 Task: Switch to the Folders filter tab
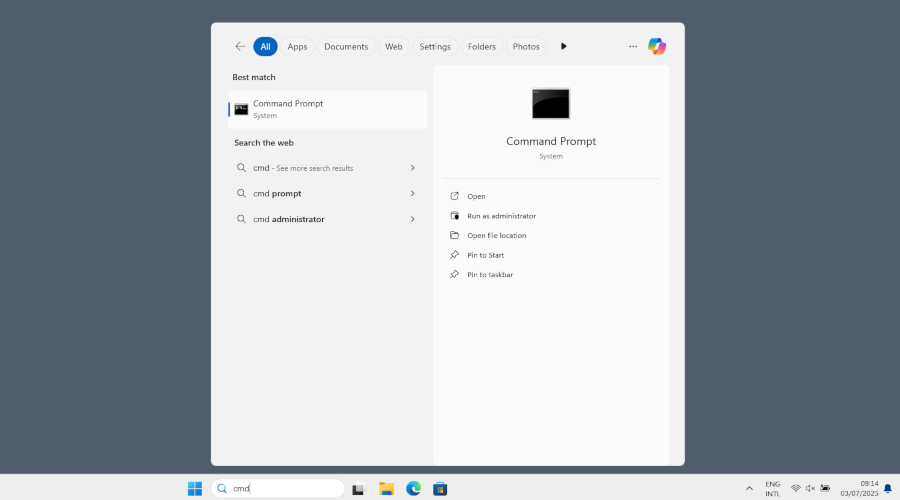point(482,46)
